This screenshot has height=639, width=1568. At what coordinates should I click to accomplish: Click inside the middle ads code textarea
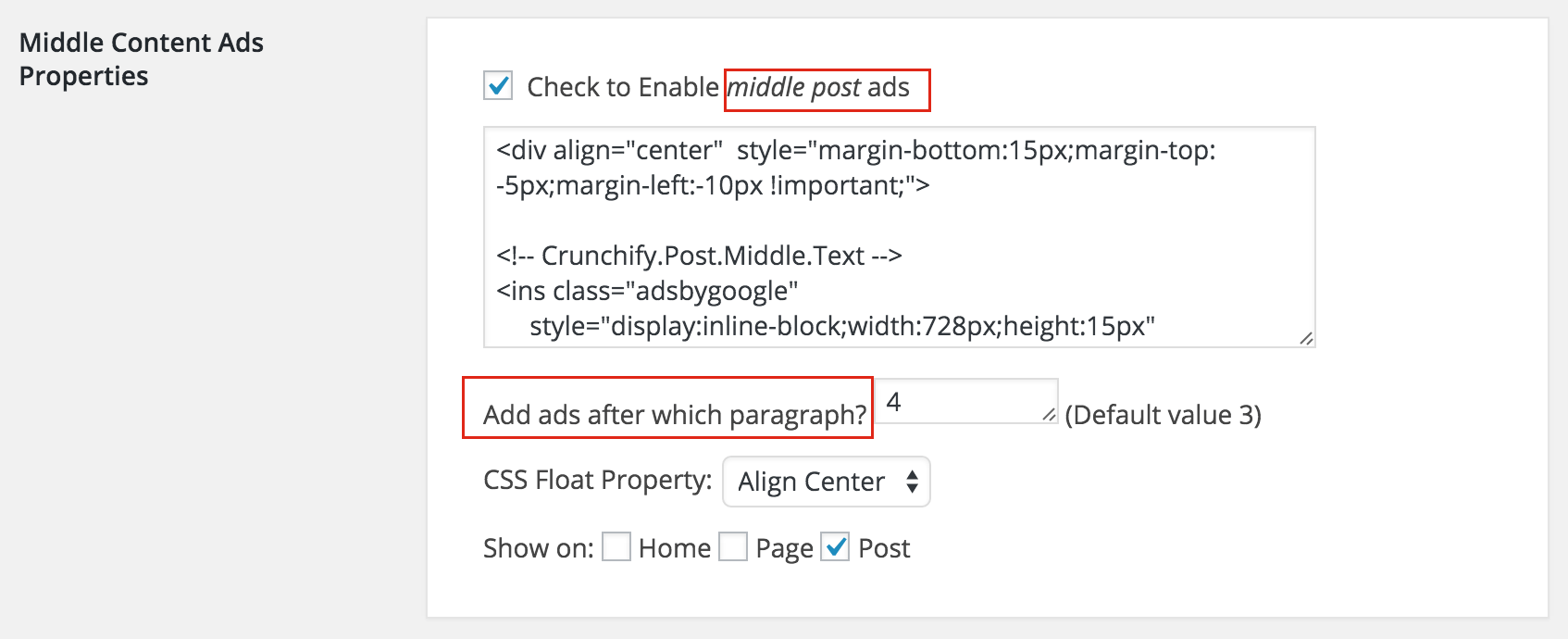[899, 237]
